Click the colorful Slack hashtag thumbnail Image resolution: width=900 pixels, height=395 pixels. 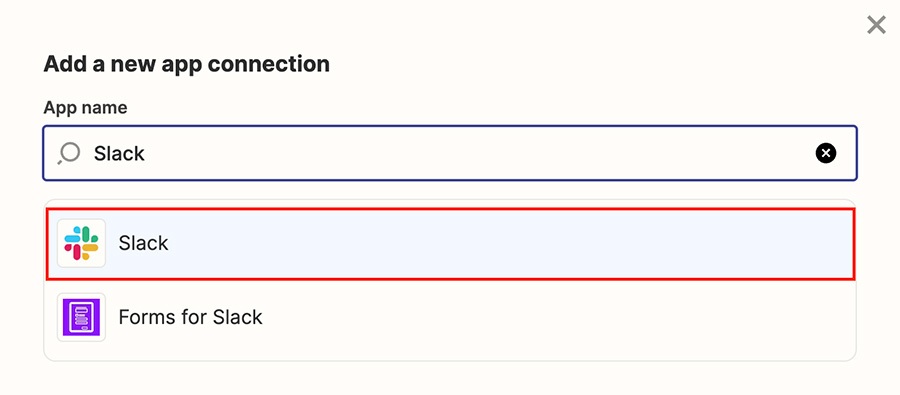[82, 243]
